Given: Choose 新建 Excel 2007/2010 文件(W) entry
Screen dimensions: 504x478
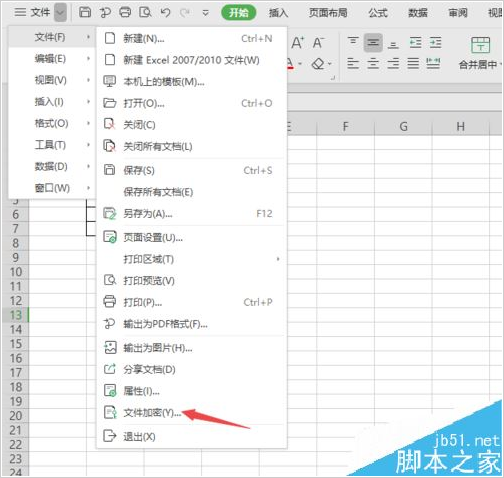Looking at the screenshot, I should coord(192,60).
